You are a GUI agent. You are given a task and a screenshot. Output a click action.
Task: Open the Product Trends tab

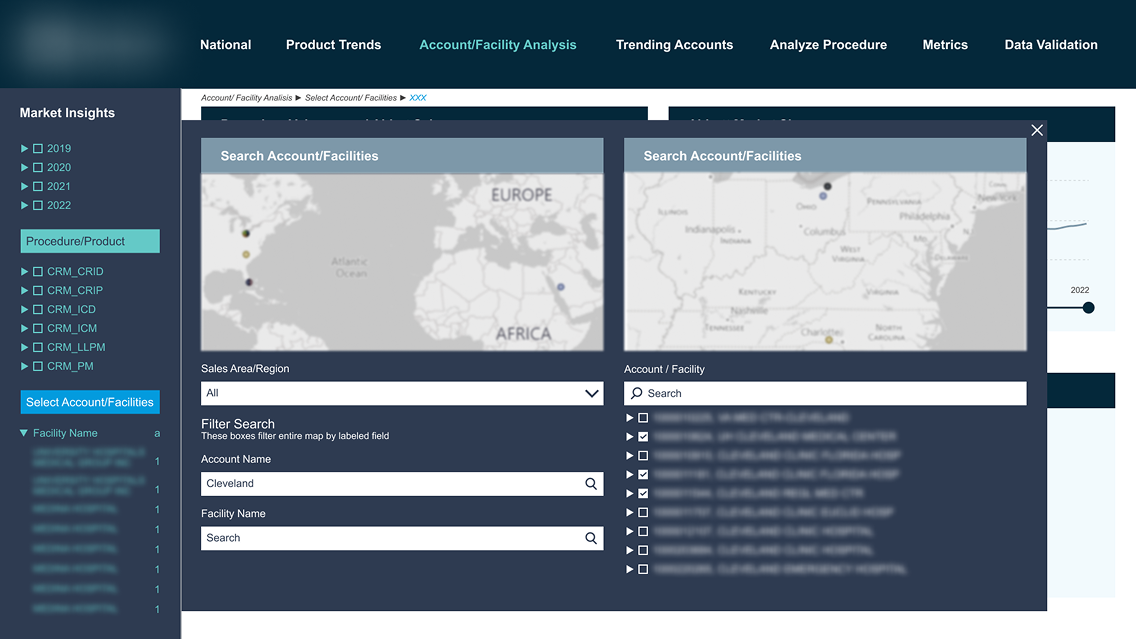pos(333,45)
